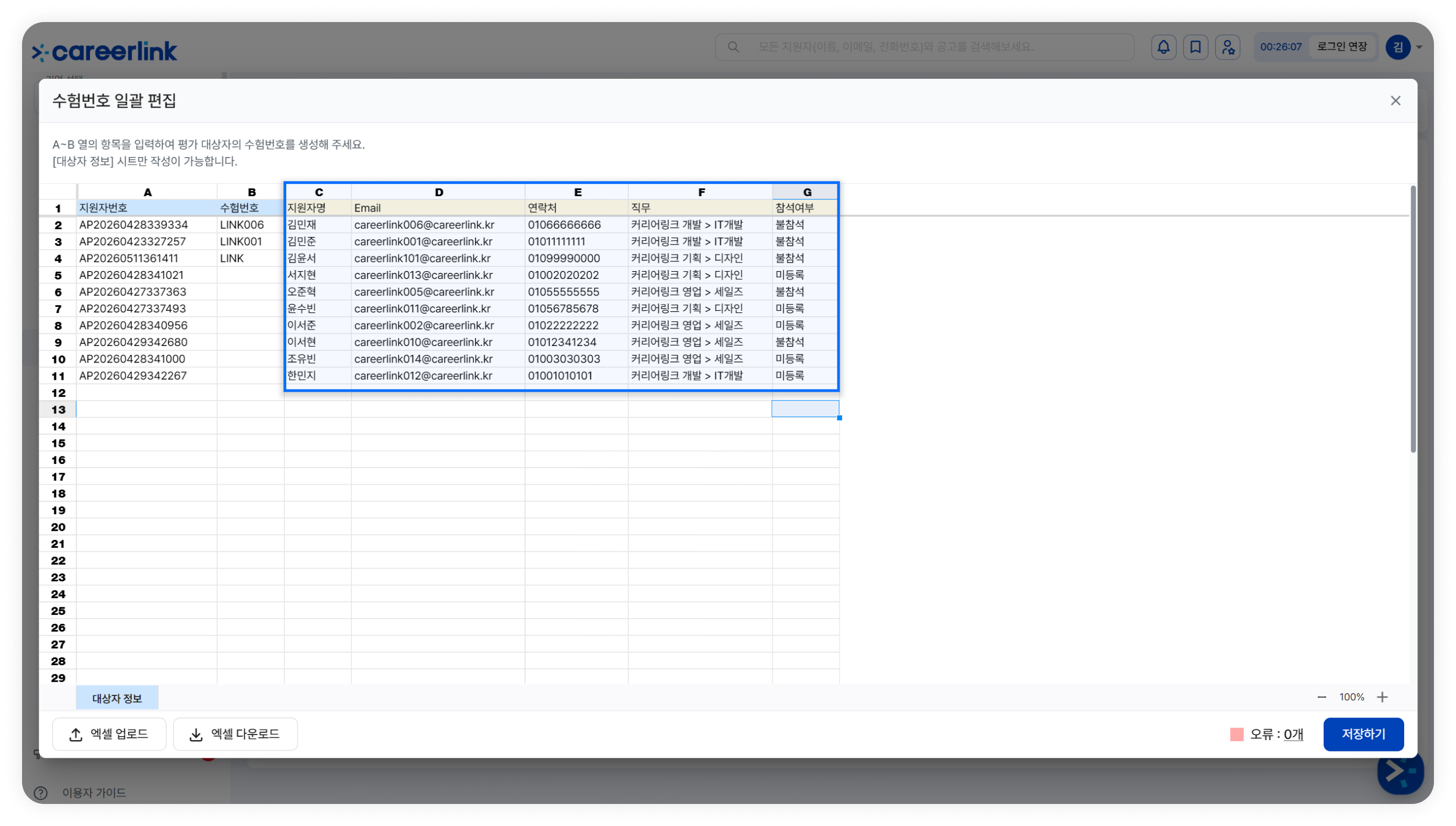Zoom in with the plus icon
This screenshot has height=826, width=1456.
[x=1382, y=697]
